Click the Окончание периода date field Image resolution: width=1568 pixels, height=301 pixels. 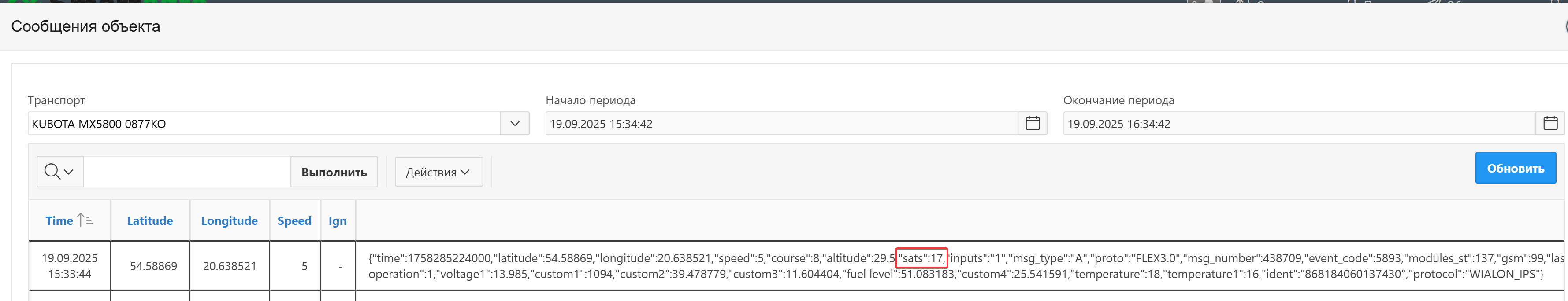click(x=1298, y=124)
